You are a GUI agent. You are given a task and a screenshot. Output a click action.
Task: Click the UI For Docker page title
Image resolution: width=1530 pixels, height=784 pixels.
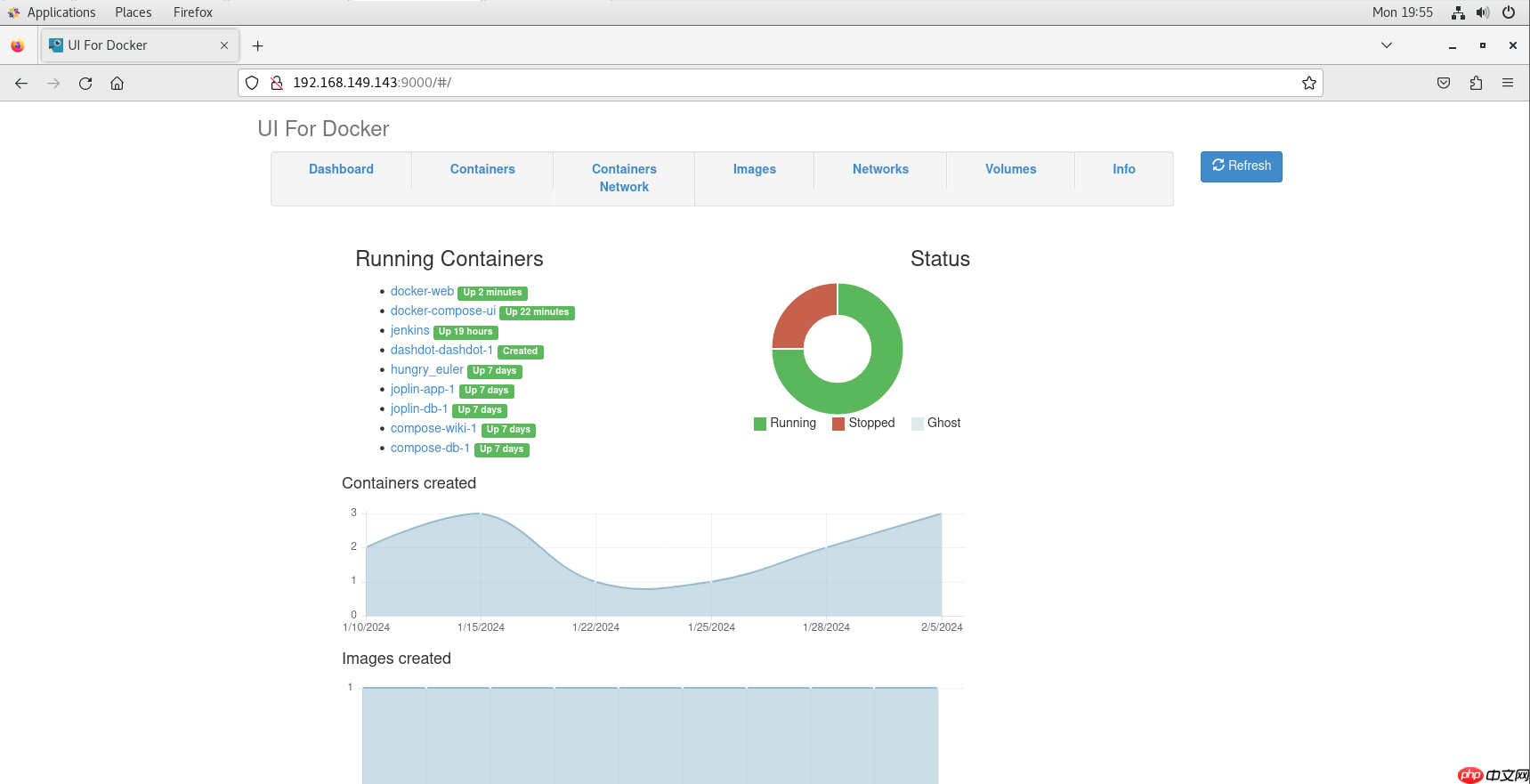[x=323, y=129]
